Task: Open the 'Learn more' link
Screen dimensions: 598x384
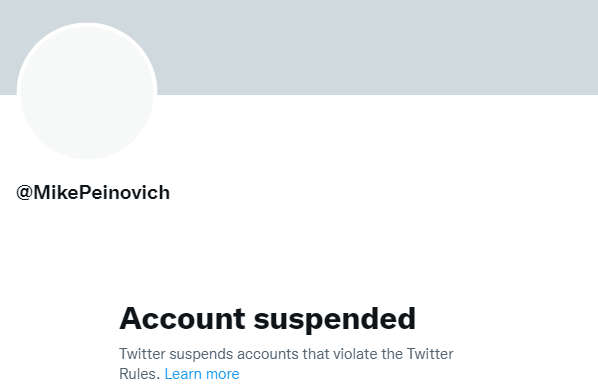Action: pos(202,374)
